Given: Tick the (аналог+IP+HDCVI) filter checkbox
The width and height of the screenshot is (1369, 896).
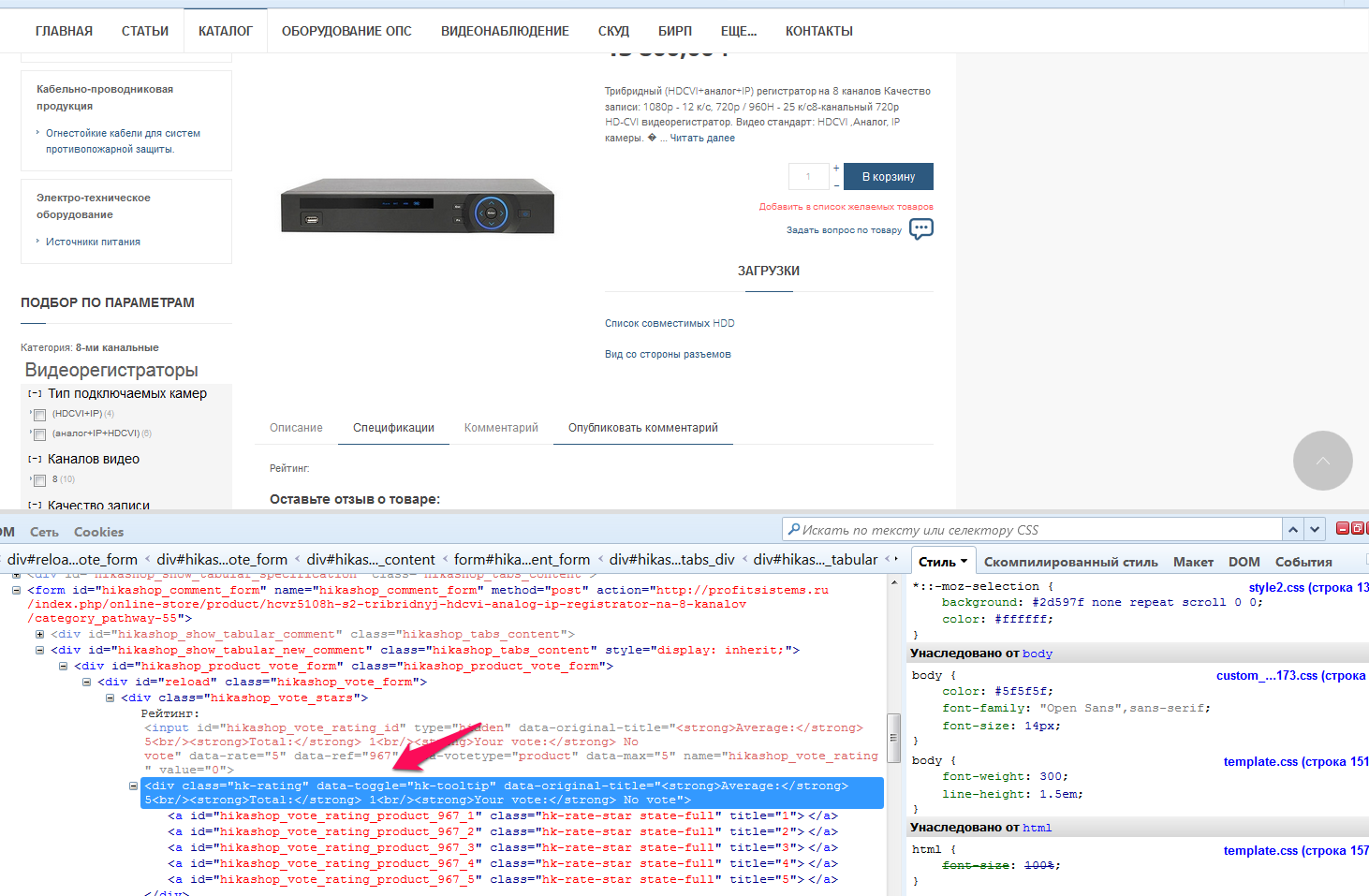Looking at the screenshot, I should 39,434.
